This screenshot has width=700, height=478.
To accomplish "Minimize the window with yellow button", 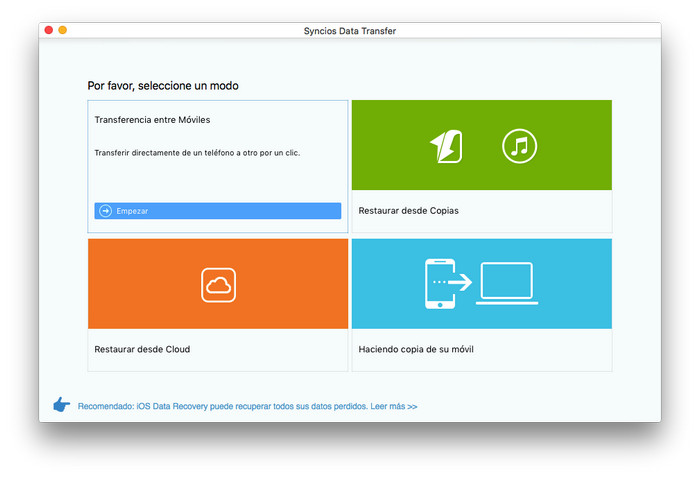I will 62,30.
